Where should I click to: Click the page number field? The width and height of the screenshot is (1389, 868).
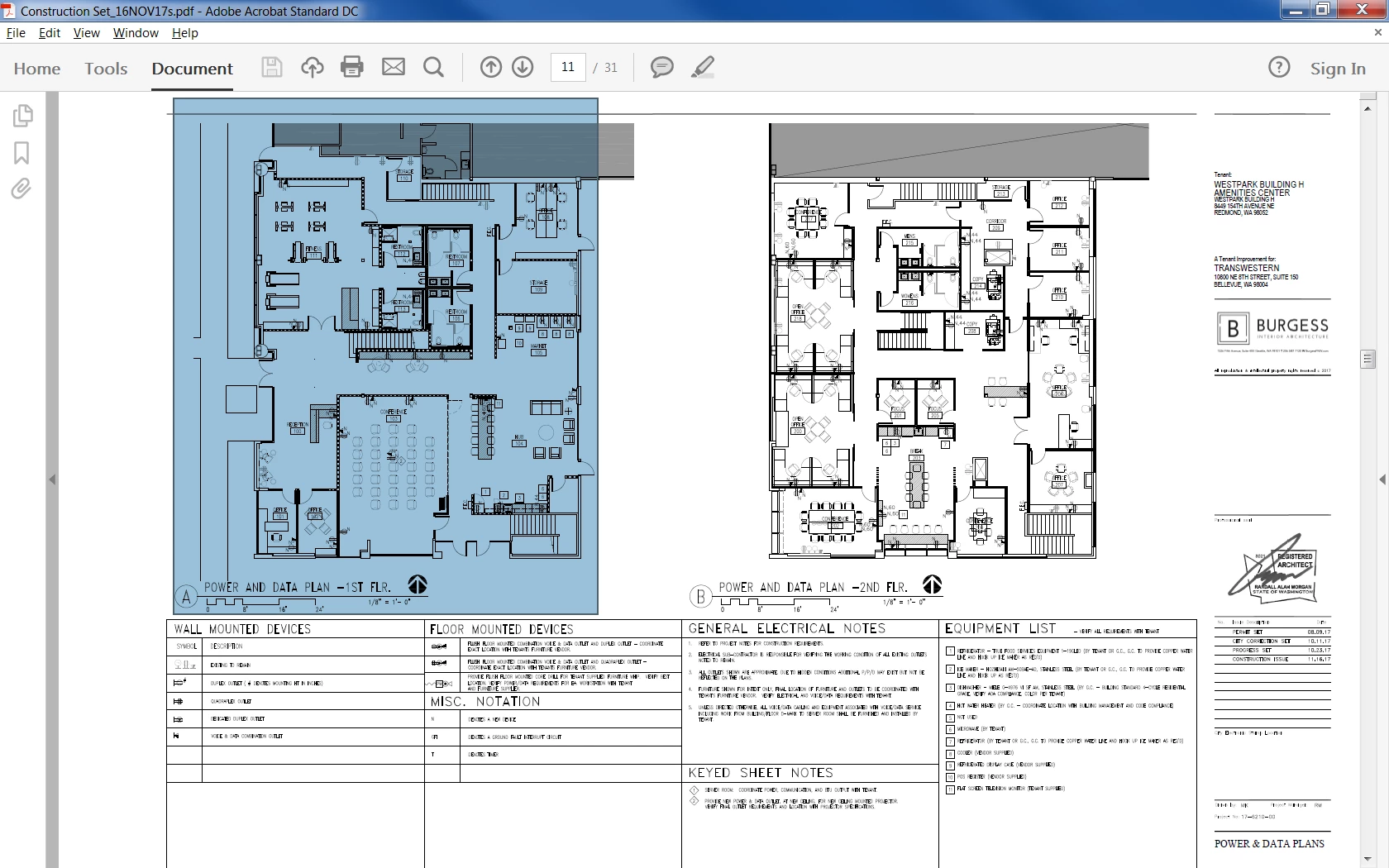pyautogui.click(x=568, y=68)
